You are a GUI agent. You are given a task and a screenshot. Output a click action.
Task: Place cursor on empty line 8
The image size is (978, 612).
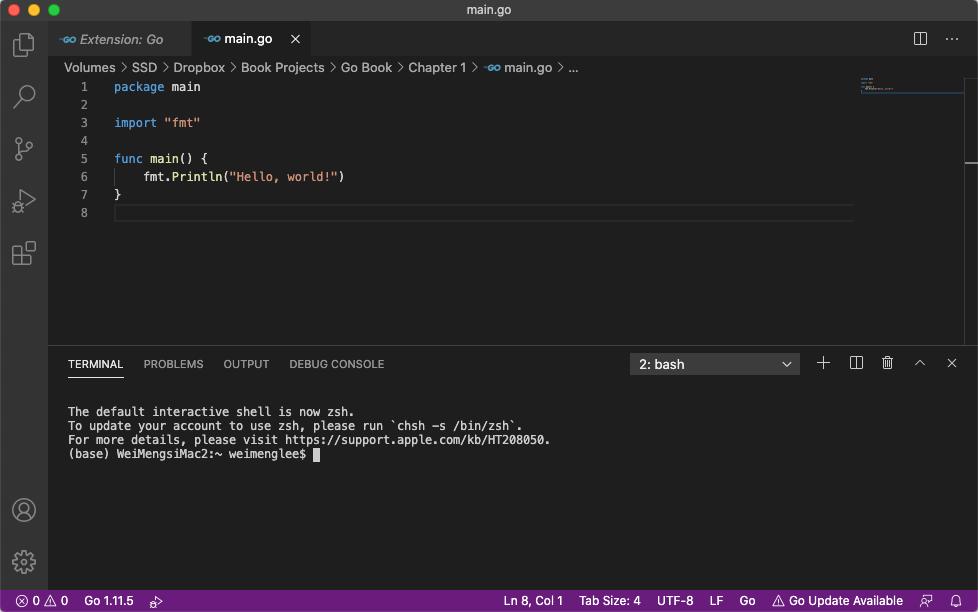pos(483,213)
